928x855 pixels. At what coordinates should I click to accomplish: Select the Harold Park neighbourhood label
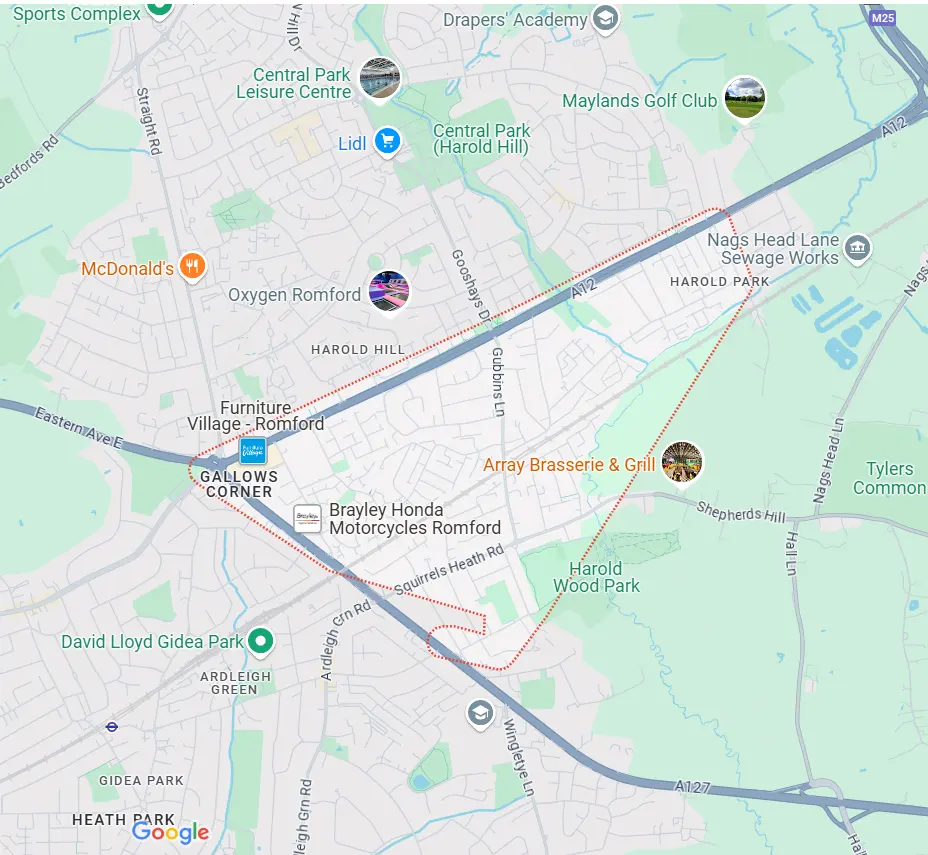tap(720, 282)
